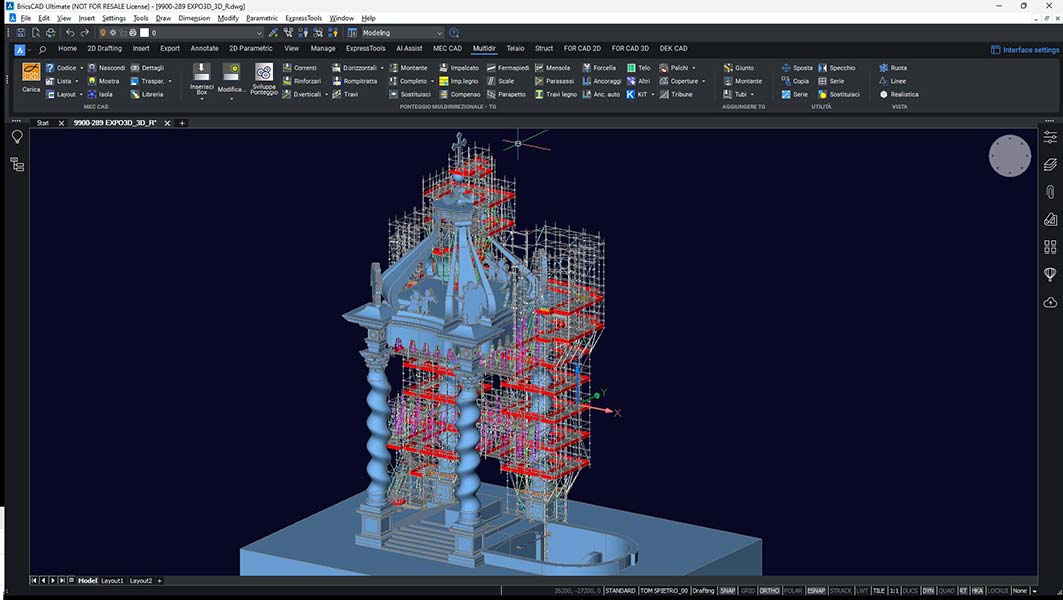The height and width of the screenshot is (600, 1063).
Task: Open the Dimension menu
Action: 193,17
